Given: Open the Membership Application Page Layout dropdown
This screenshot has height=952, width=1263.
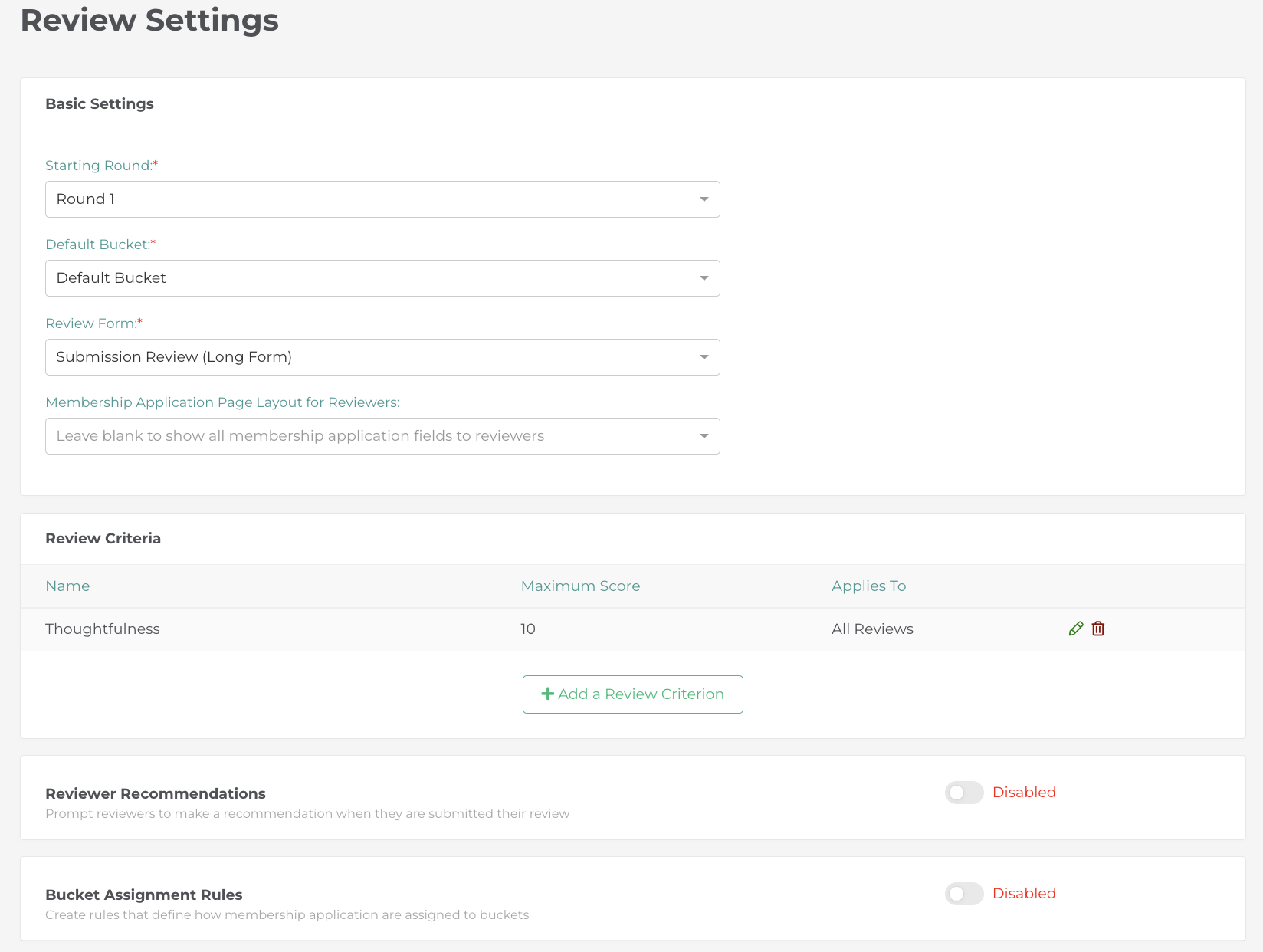Looking at the screenshot, I should point(382,436).
